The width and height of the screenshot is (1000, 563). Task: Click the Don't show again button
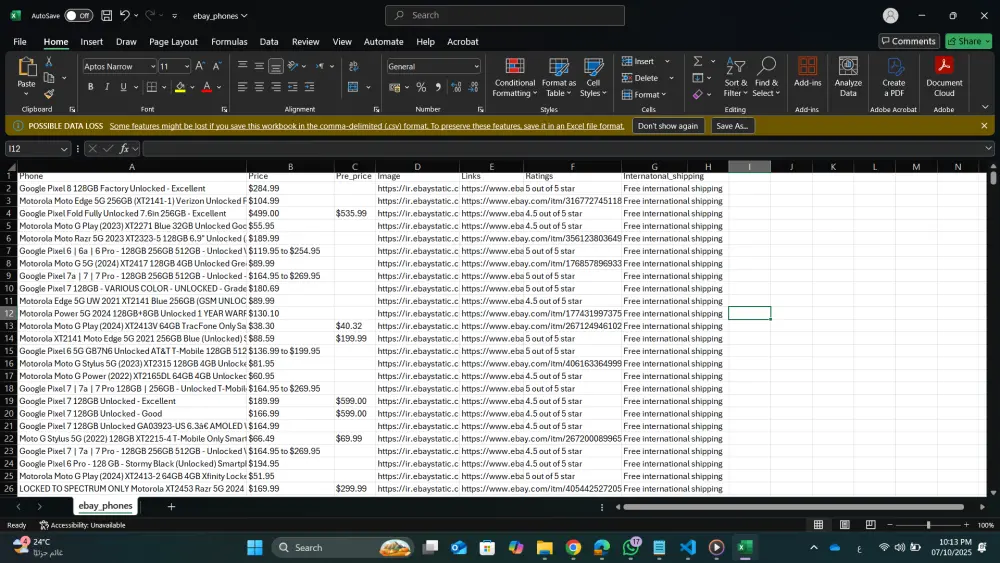click(668, 126)
